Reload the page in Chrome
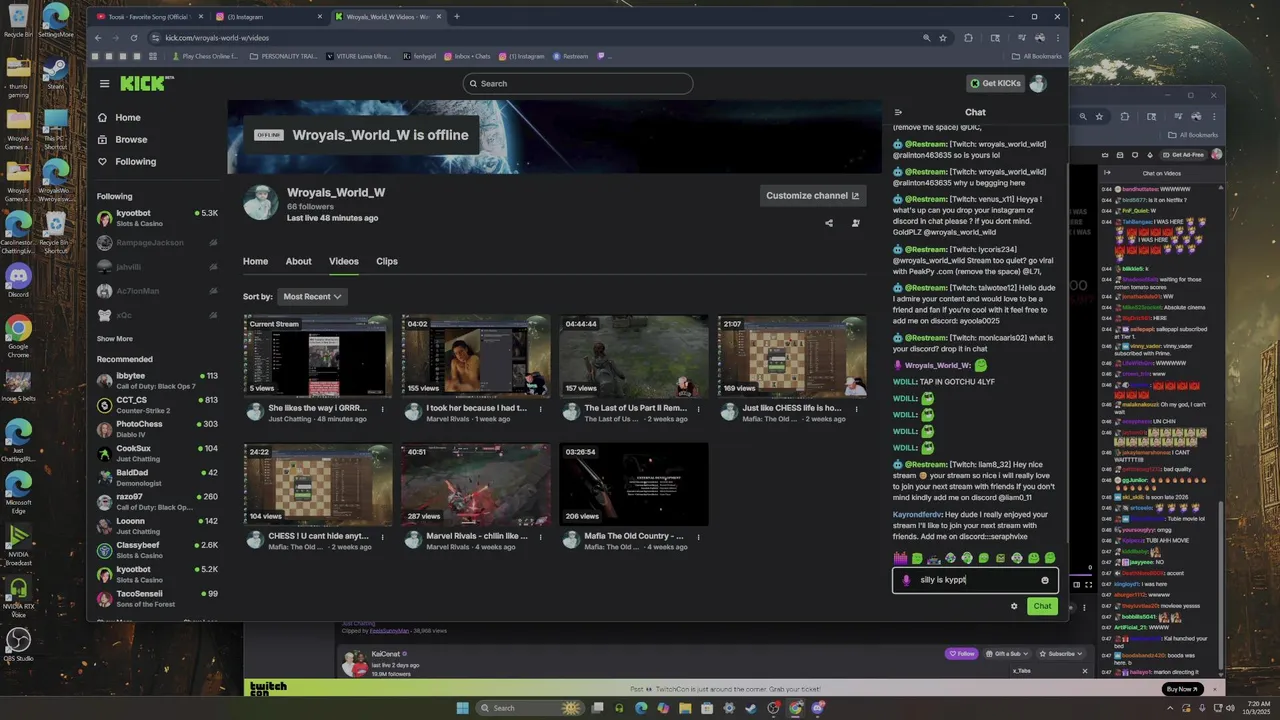 [x=134, y=38]
